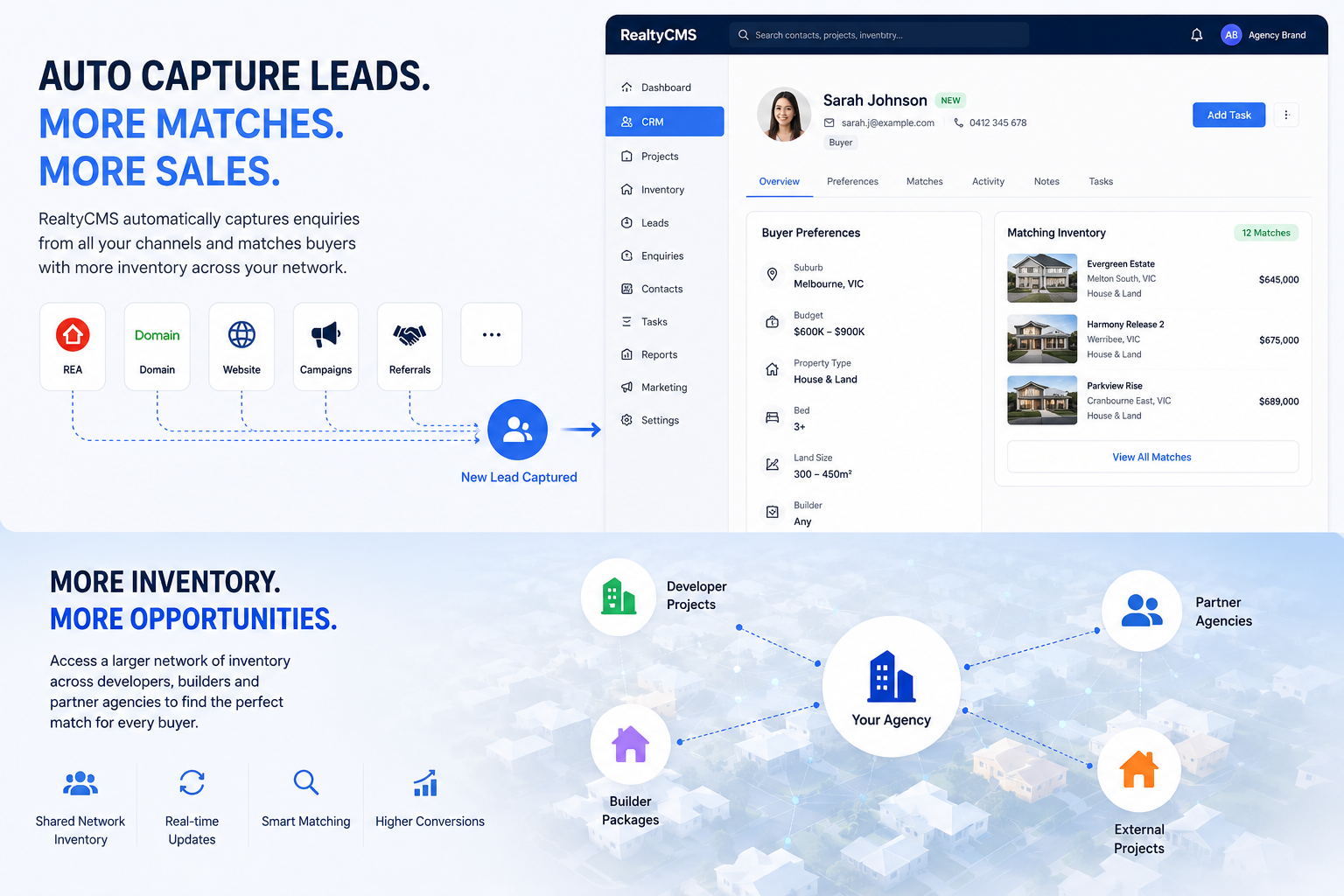Click View All Matches
Image resolution: width=1344 pixels, height=896 pixels.
point(1152,457)
